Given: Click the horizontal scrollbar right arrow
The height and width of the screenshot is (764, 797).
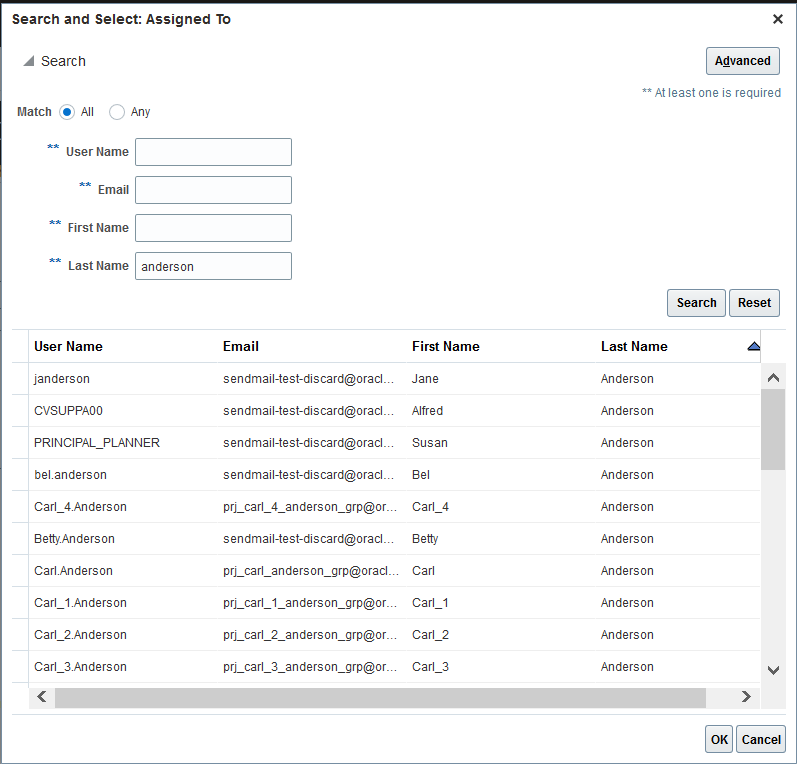Looking at the screenshot, I should point(746,696).
